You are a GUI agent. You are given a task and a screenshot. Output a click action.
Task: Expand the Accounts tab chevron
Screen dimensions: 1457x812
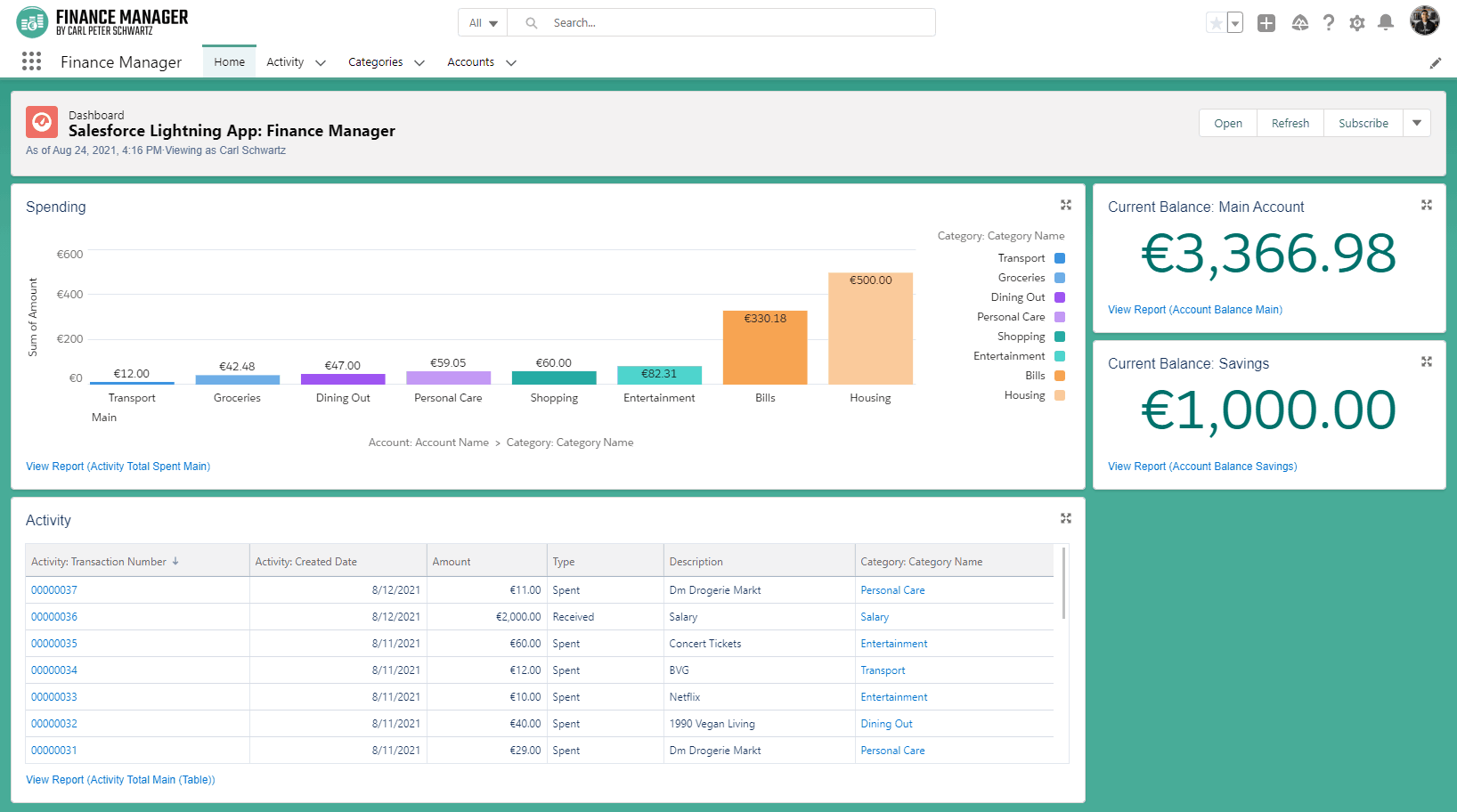pos(511,62)
